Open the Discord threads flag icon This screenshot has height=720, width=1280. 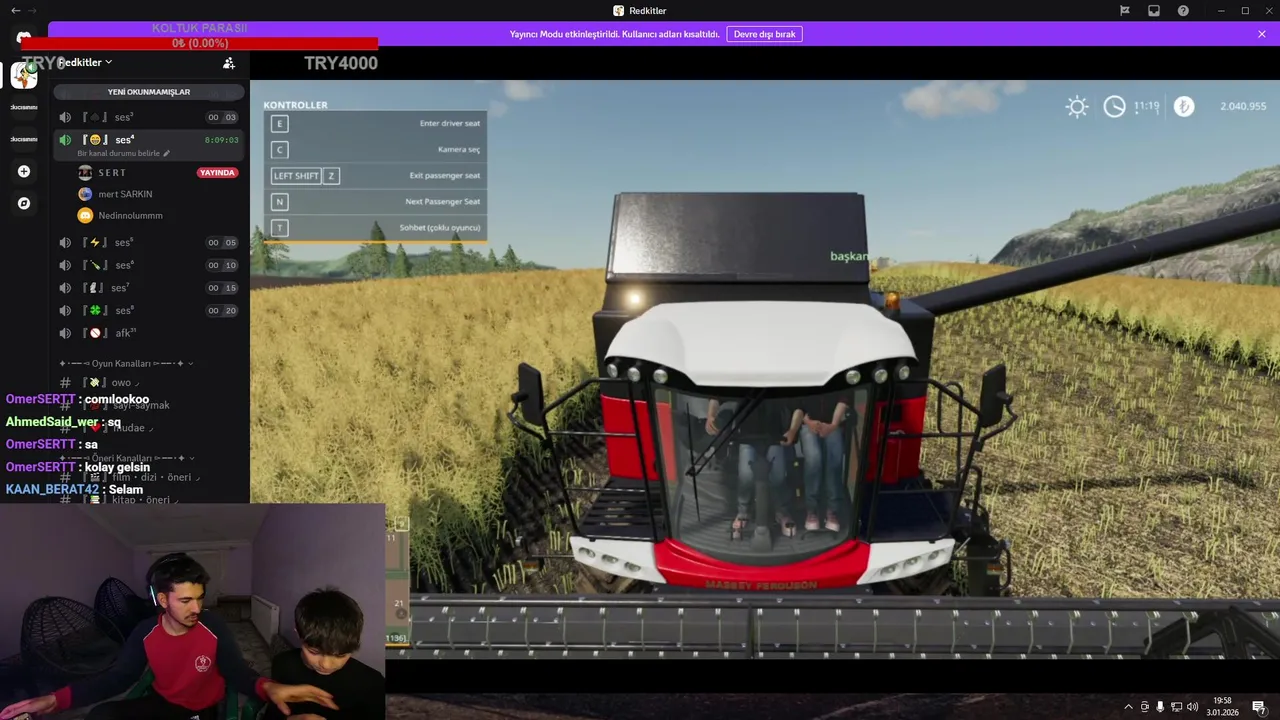click(1125, 10)
